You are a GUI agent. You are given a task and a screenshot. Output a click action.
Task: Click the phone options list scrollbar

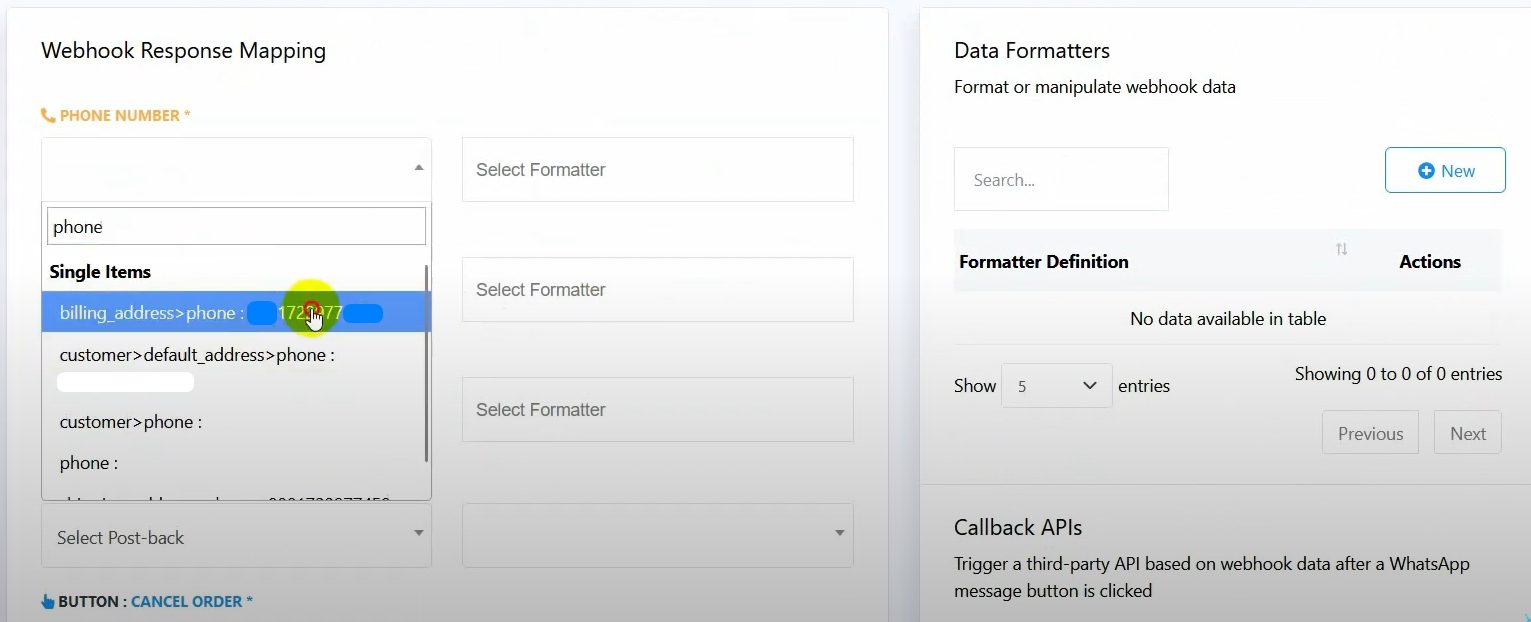pyautogui.click(x=428, y=362)
